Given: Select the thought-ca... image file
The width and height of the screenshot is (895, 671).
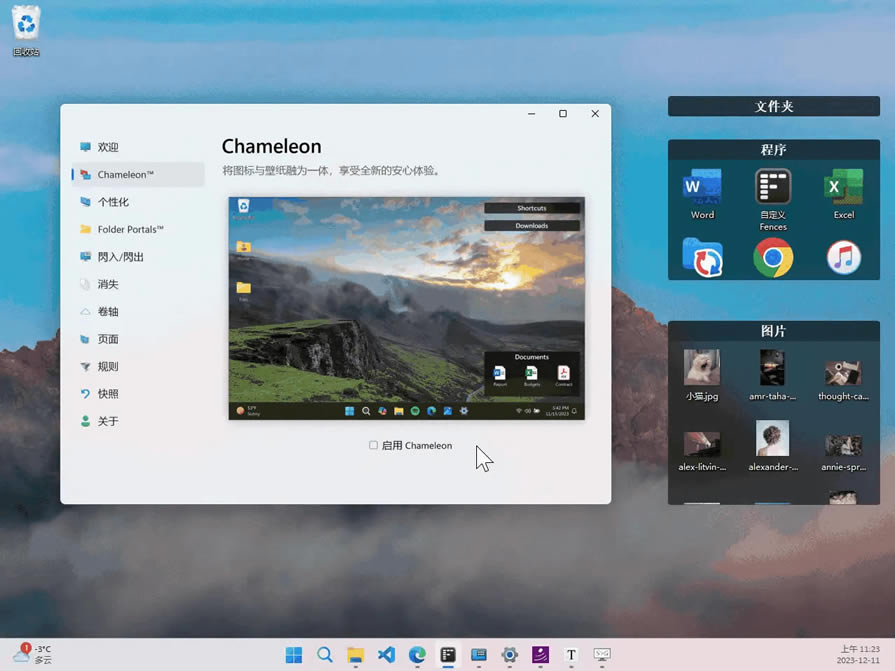Looking at the screenshot, I should 844,380.
